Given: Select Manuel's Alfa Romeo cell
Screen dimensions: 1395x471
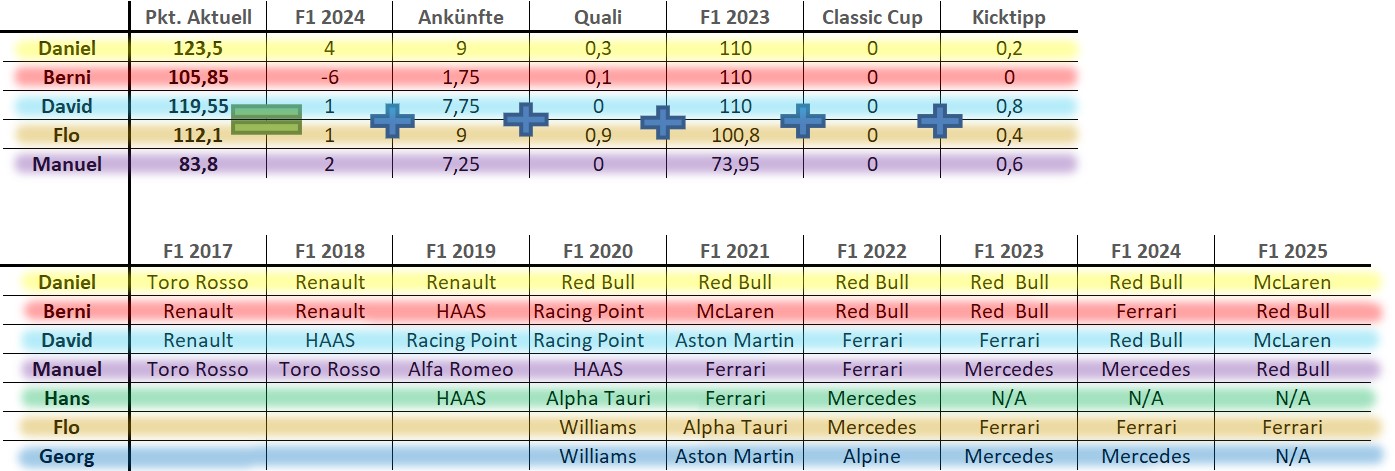Looking at the screenshot, I should [461, 369].
